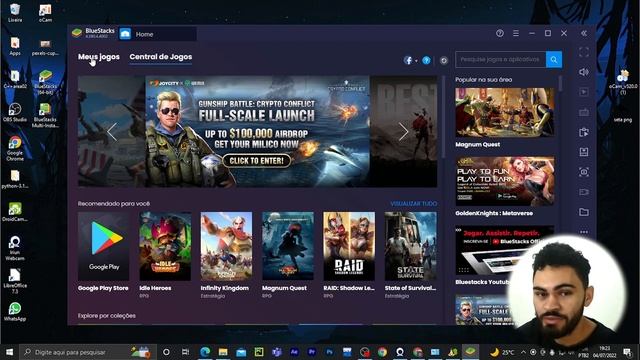Open WhatsApp desktop shortcut
Viewport: 640px width, 360px height.
click(15, 312)
